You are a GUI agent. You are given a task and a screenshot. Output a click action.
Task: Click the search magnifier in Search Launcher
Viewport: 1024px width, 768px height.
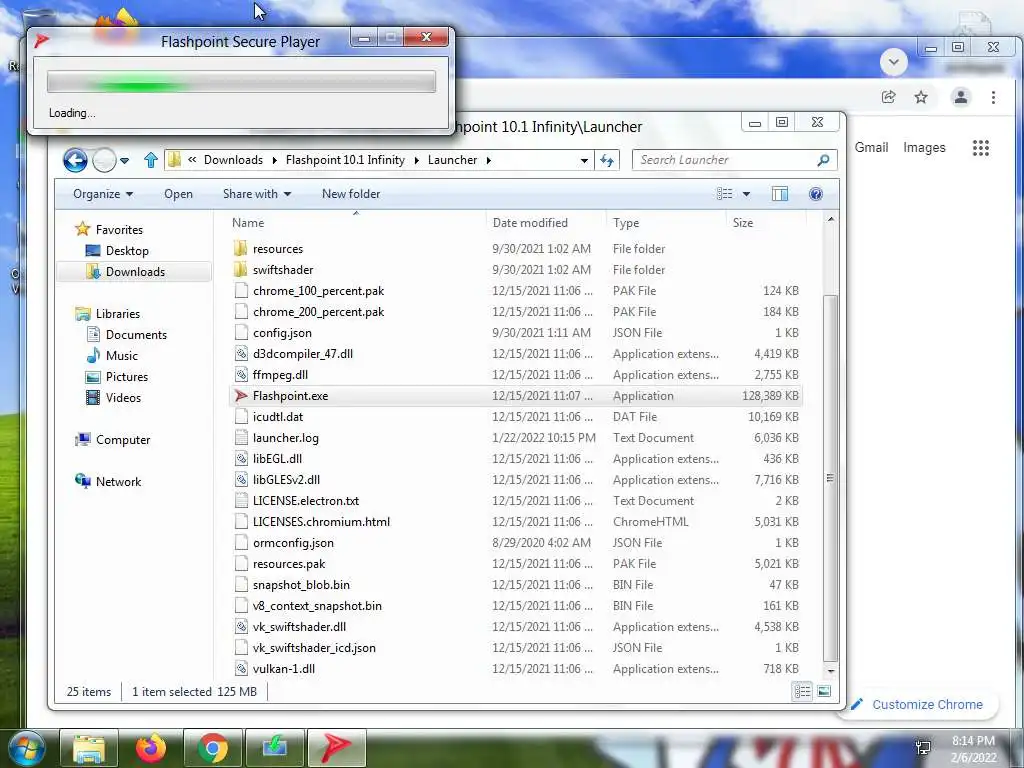pos(823,160)
